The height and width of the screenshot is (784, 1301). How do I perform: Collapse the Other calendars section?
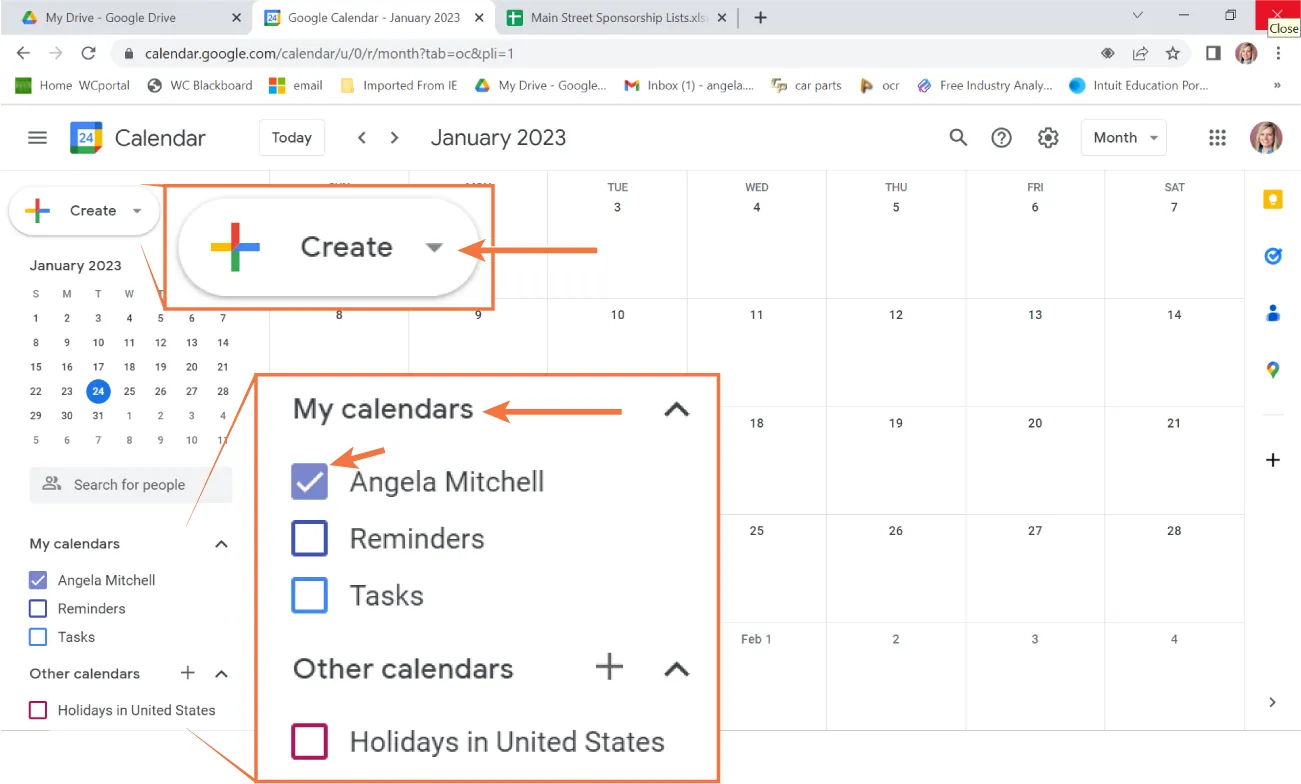click(221, 673)
